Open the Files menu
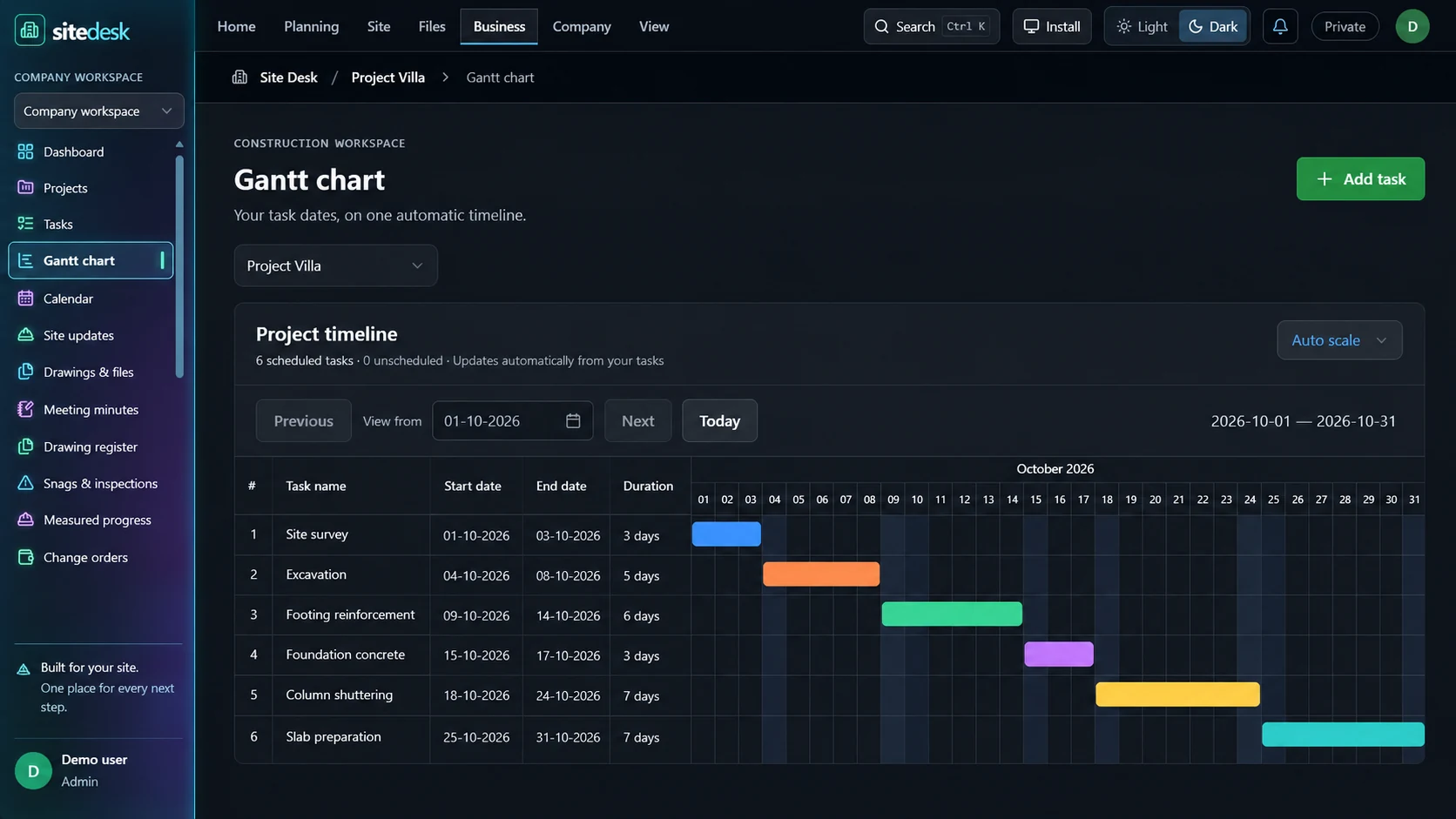Viewport: 1456px width, 819px height. point(432,26)
